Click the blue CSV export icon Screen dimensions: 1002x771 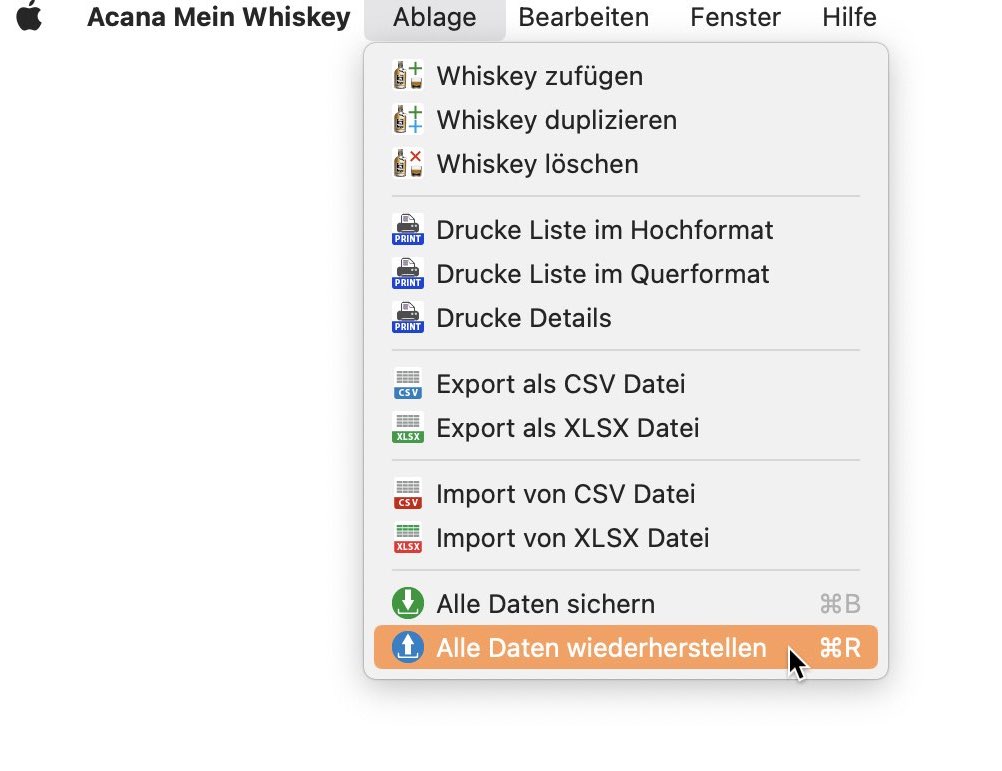(408, 384)
